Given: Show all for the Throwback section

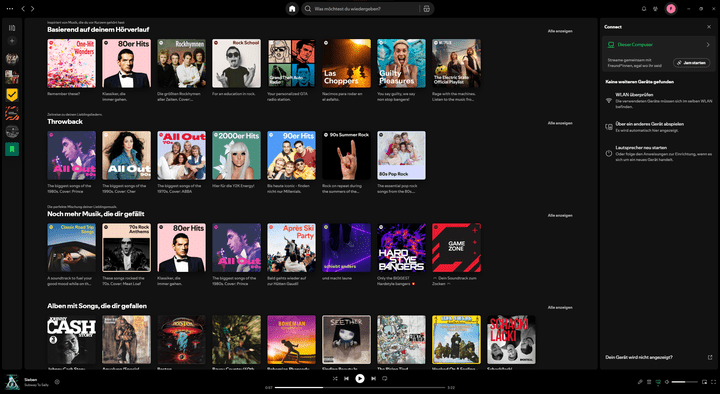Looking at the screenshot, I should tap(560, 123).
